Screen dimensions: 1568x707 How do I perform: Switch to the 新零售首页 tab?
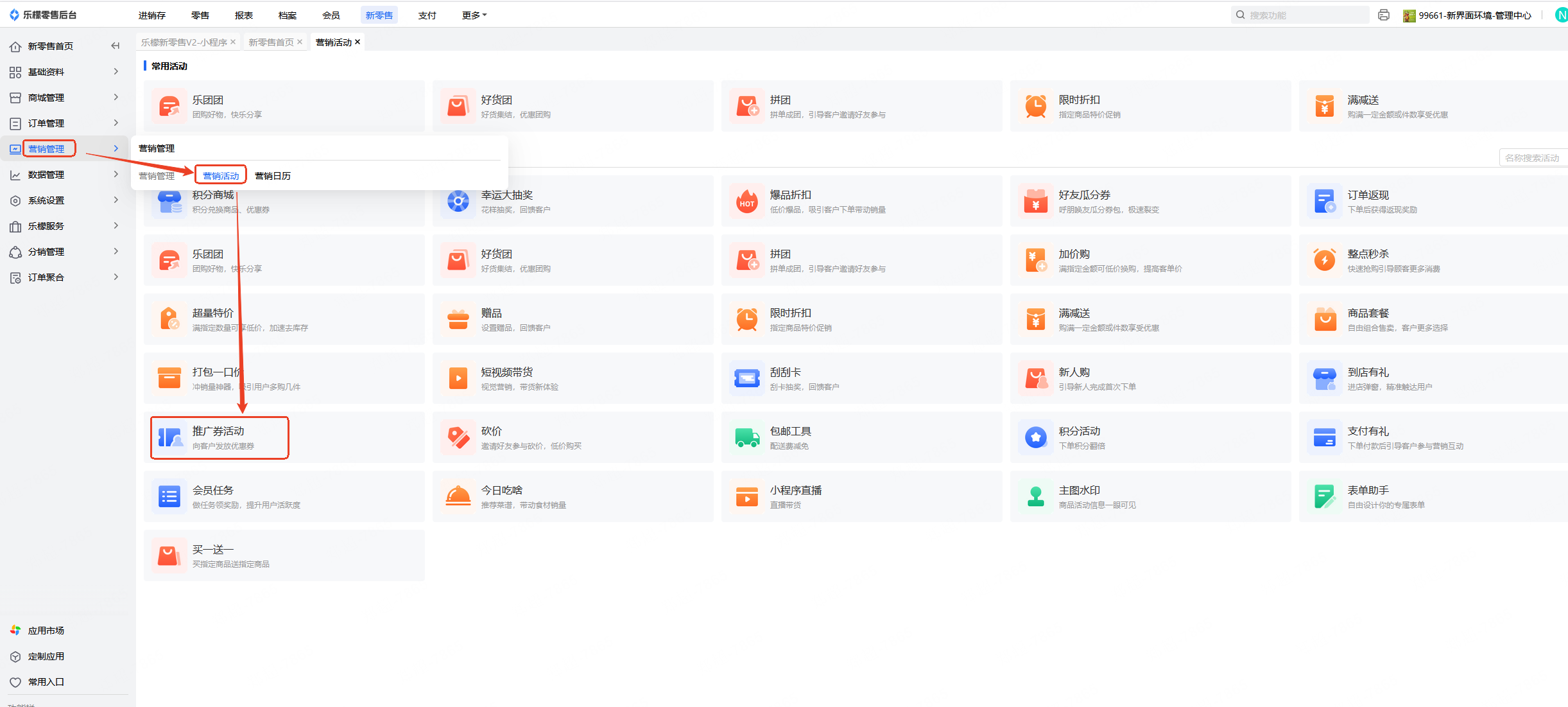[x=271, y=42]
